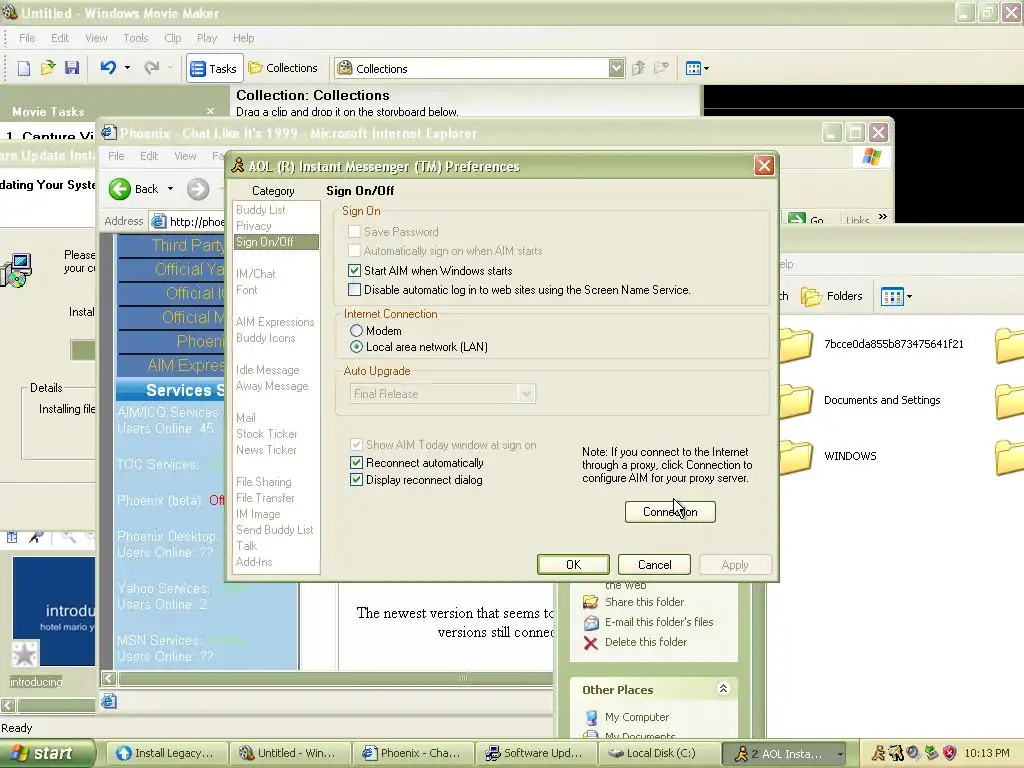Click New Collection Folder icon in Movie Maker
Image resolution: width=1024 pixels, height=768 pixels.
tap(662, 68)
